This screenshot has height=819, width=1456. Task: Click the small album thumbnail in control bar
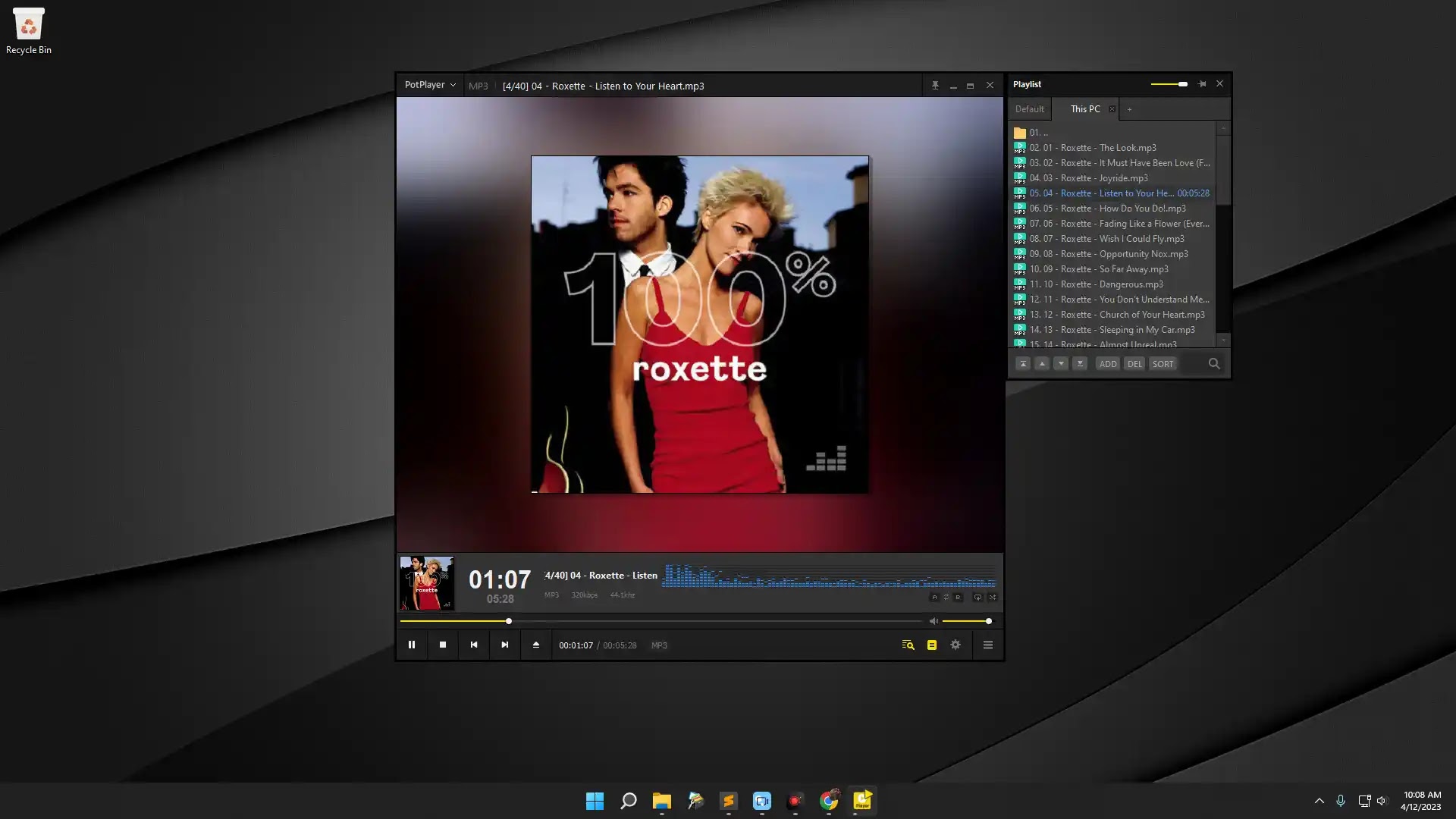[x=427, y=583]
